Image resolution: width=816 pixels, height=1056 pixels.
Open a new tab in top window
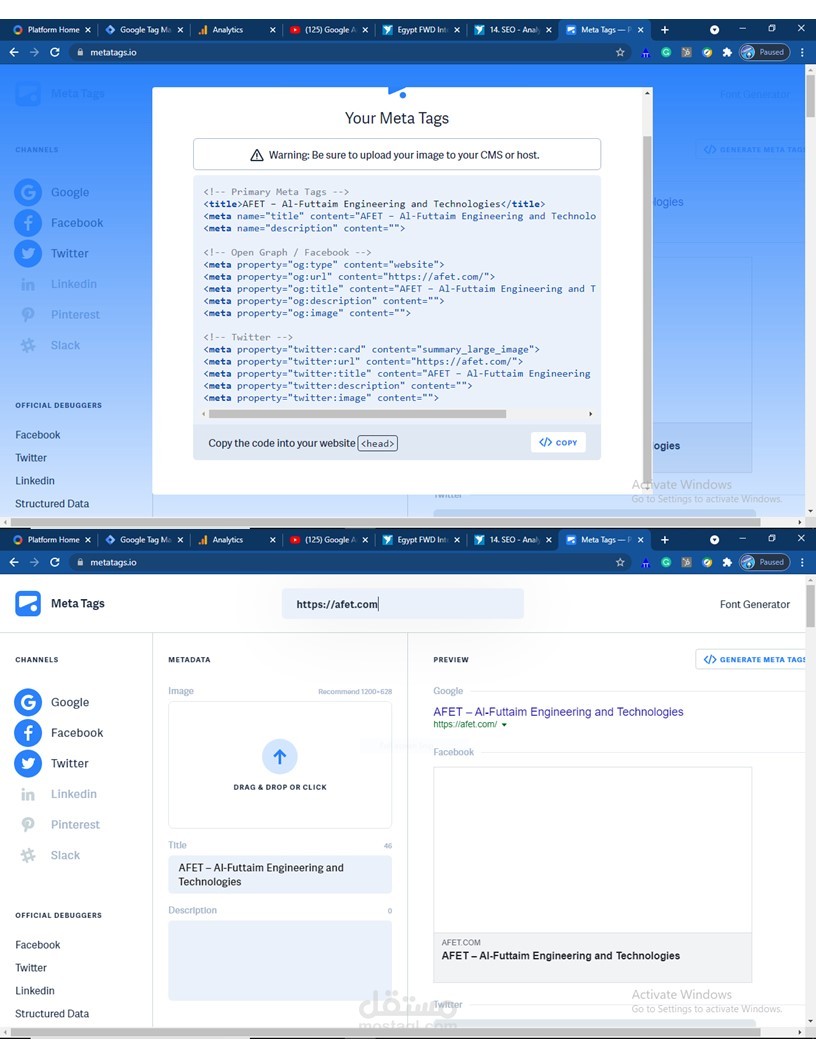[x=665, y=30]
